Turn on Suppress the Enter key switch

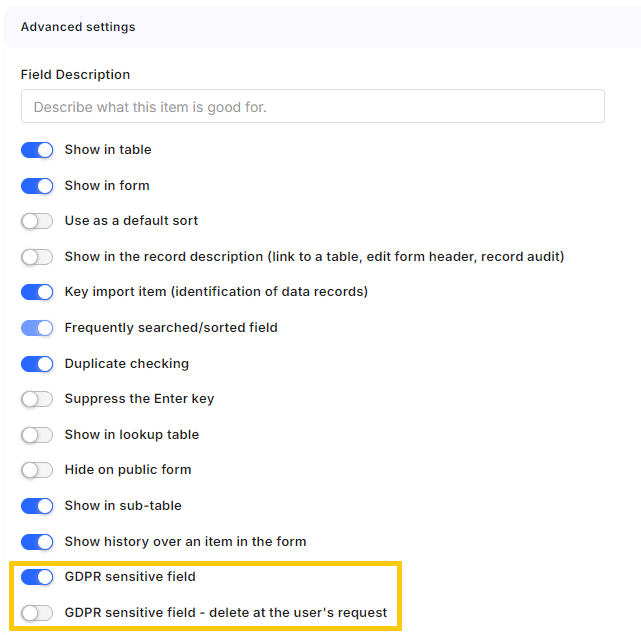[37, 399]
